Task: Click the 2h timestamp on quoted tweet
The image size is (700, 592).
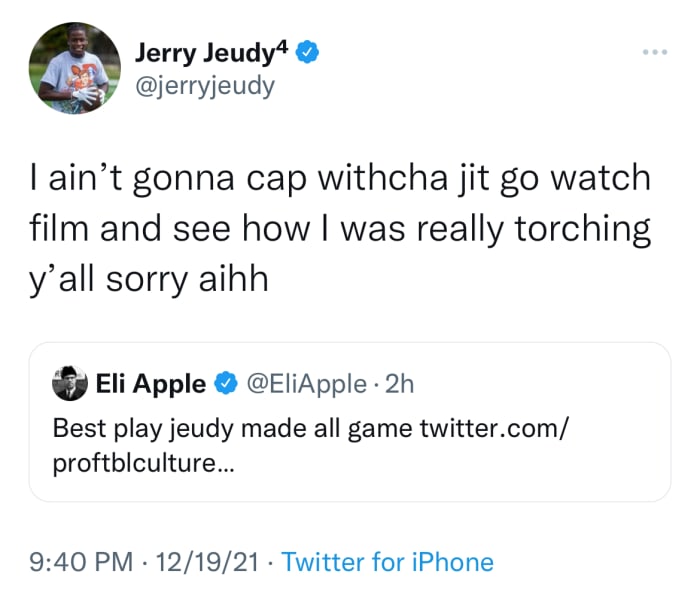Action: click(x=400, y=383)
